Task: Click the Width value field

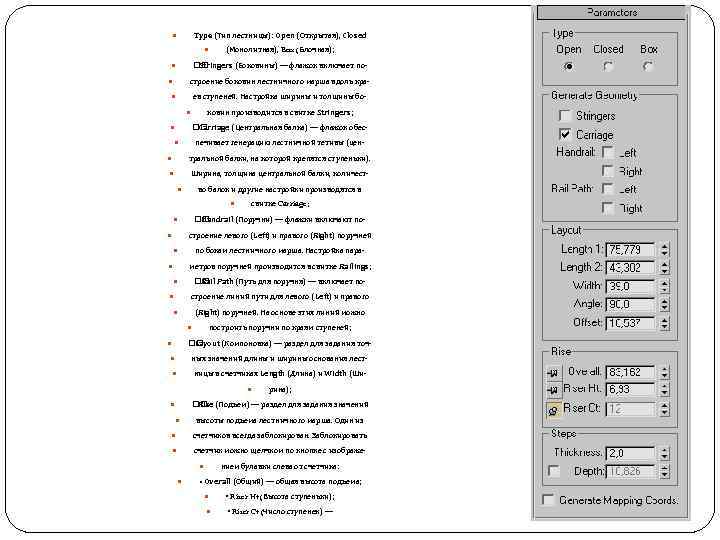Action: [x=630, y=286]
